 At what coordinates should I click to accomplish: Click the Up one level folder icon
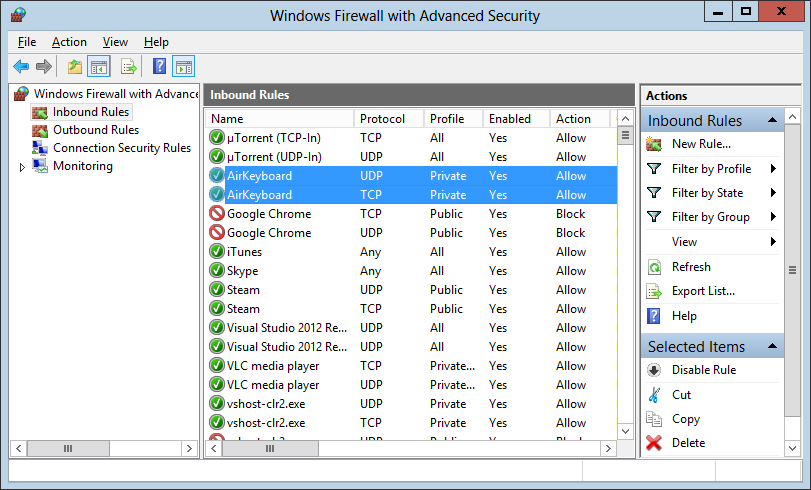point(75,67)
